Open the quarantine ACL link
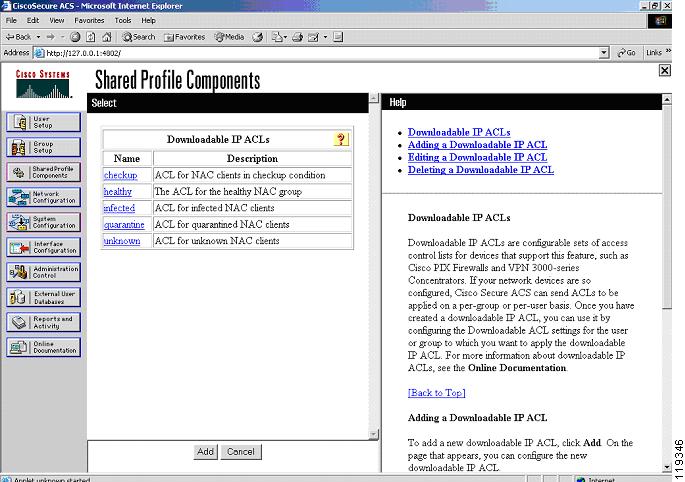Viewport: 685px width, 482px height. [x=124, y=224]
